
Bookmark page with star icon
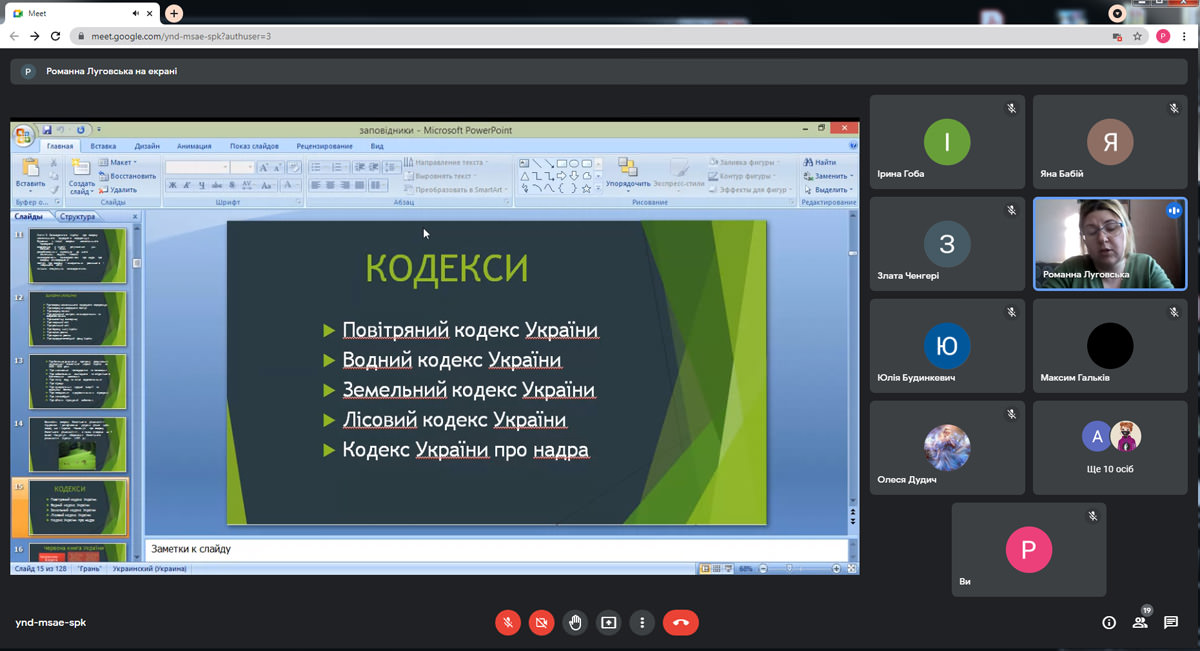(x=1137, y=36)
